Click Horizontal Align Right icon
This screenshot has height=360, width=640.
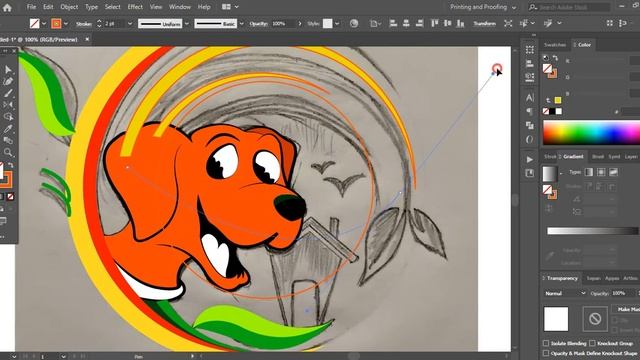[x=419, y=24]
